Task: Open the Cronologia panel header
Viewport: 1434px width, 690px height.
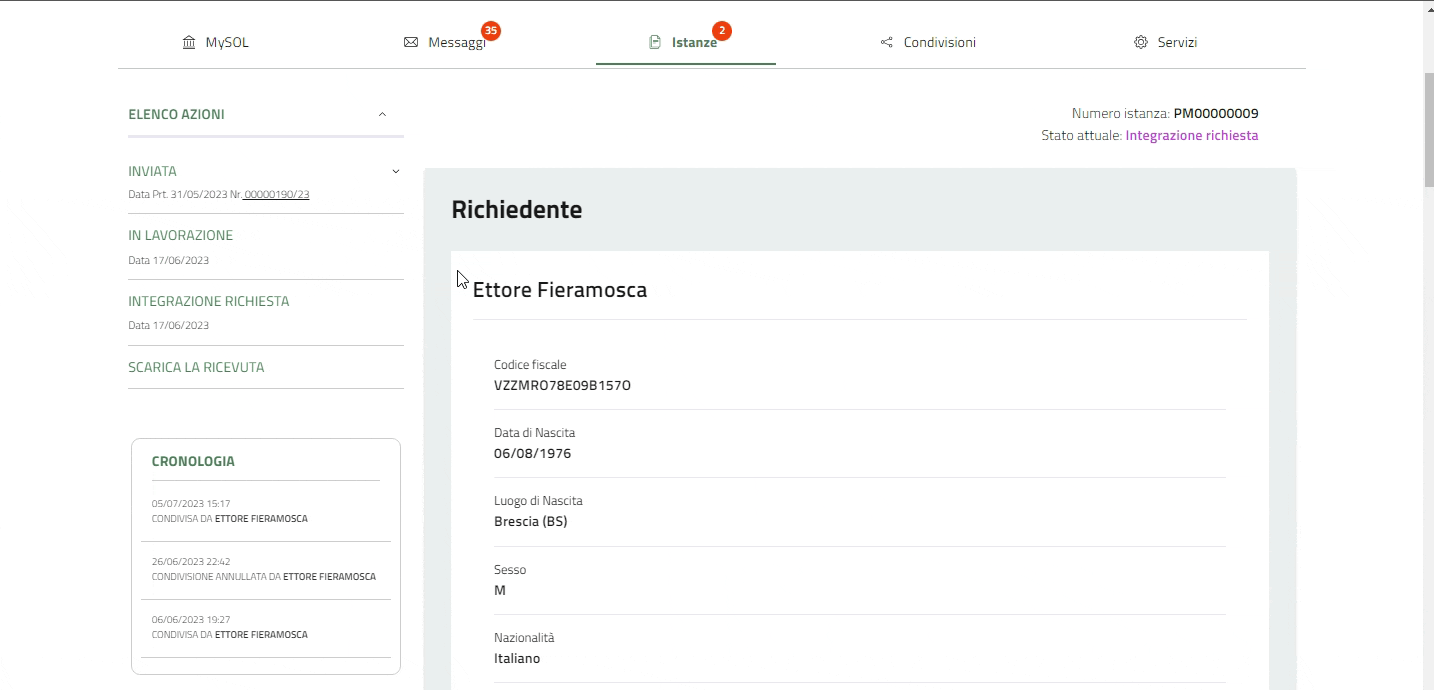Action: (x=193, y=462)
